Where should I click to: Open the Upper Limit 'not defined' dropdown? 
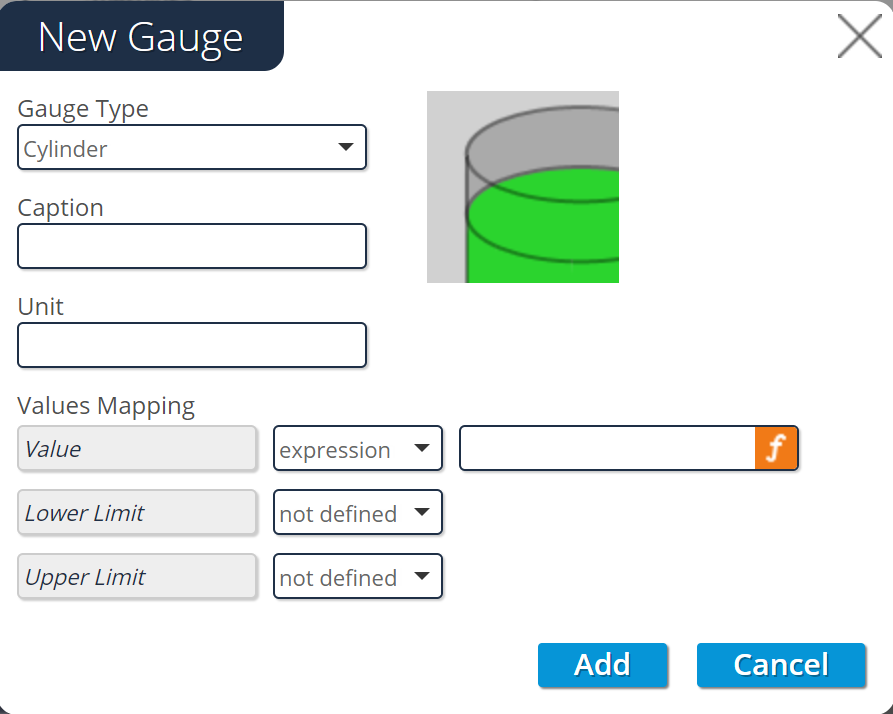357,577
